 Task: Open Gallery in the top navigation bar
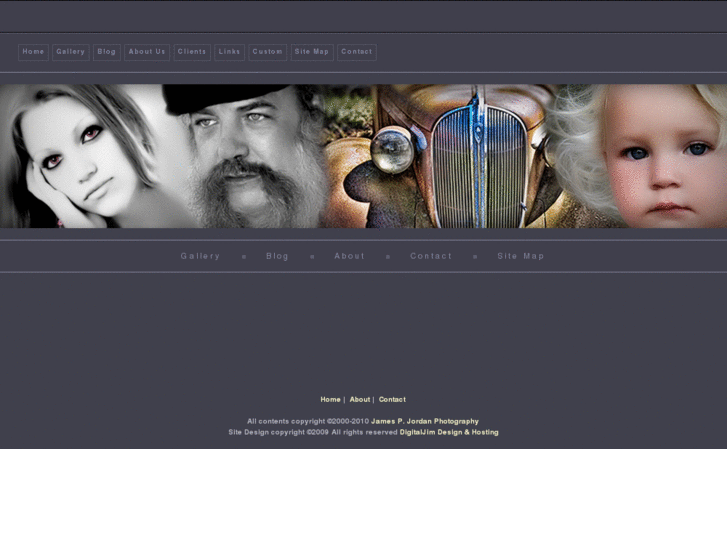tap(70, 52)
